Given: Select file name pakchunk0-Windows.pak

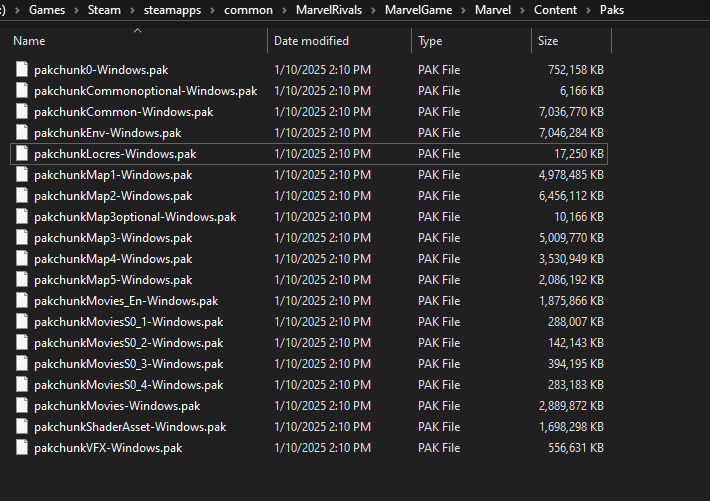Looking at the screenshot, I should click(x=101, y=70).
